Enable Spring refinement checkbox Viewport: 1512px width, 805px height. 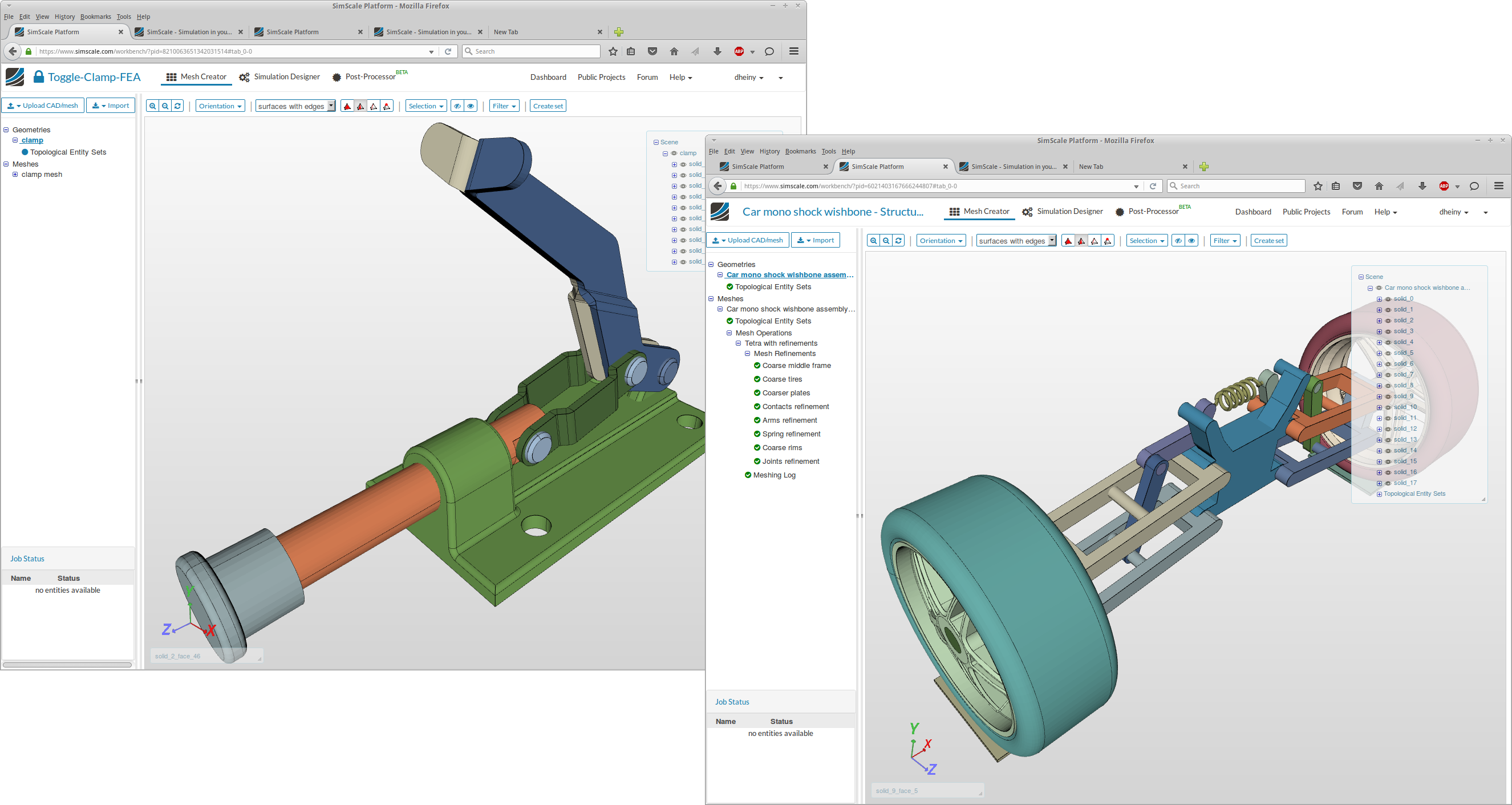pyautogui.click(x=756, y=433)
